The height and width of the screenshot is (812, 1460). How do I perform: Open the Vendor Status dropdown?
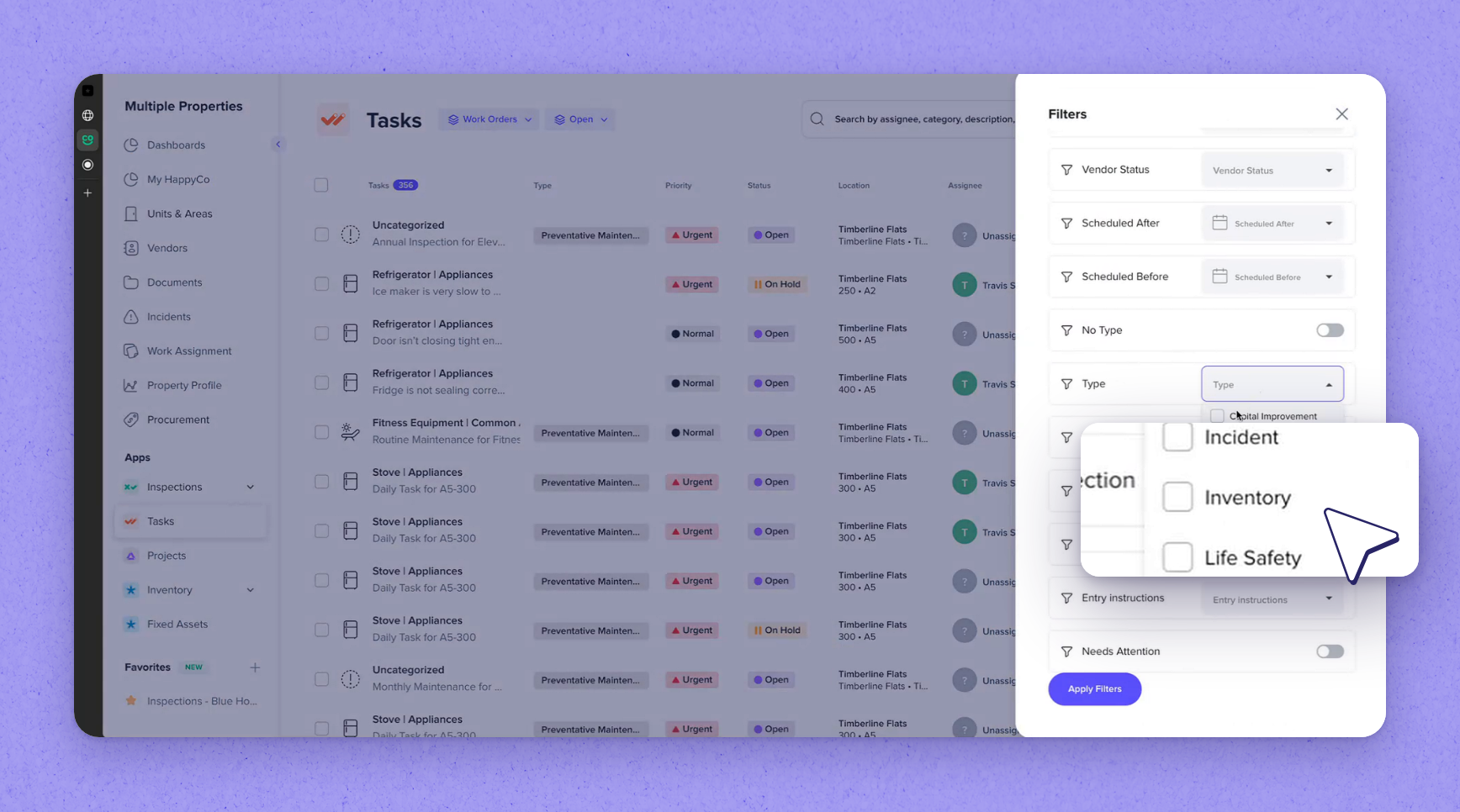point(1272,170)
